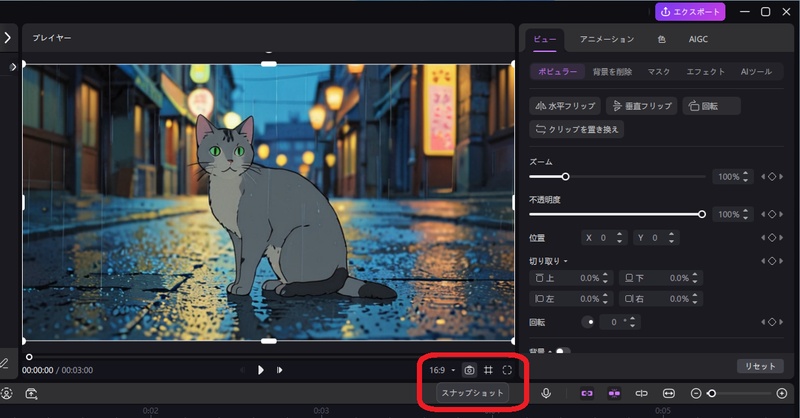Enter fullscreen preview in the player
This screenshot has height=418, width=800.
click(507, 370)
